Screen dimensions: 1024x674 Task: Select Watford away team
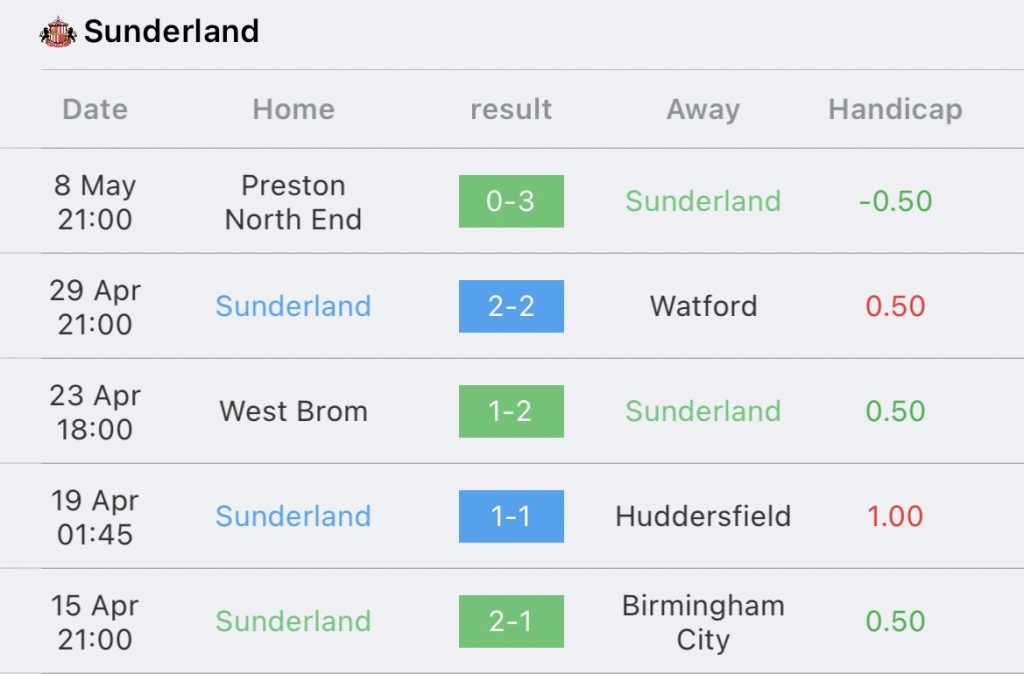[703, 306]
